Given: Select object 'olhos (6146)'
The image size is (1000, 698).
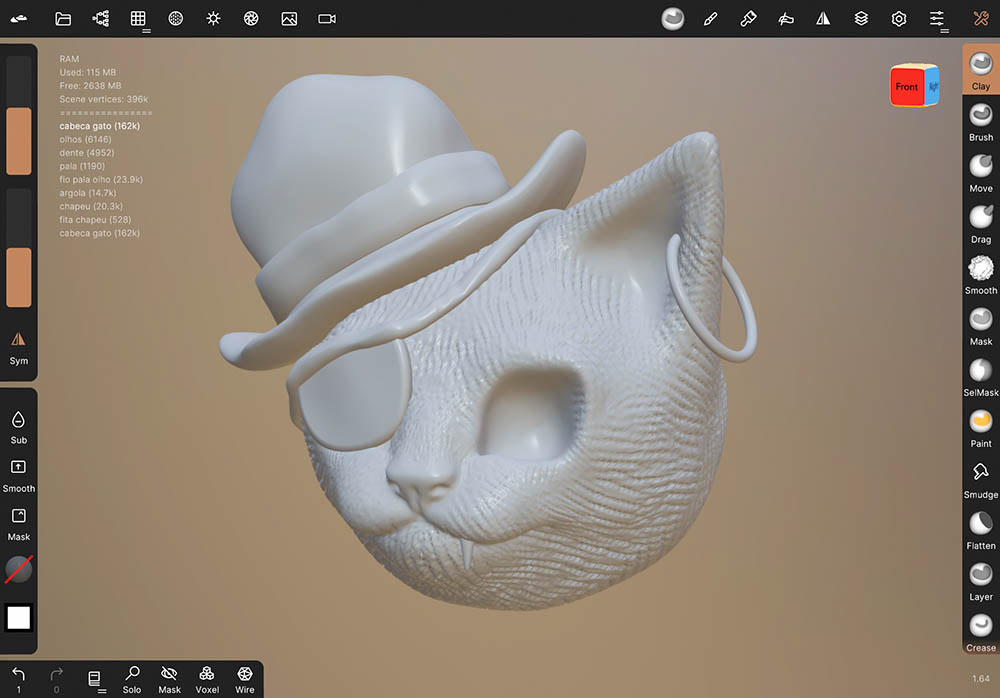Looking at the screenshot, I should 85,139.
